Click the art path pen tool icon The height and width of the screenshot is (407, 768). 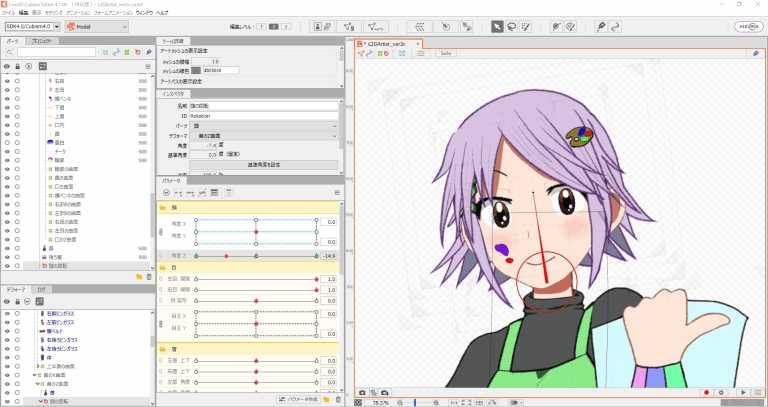tap(601, 26)
